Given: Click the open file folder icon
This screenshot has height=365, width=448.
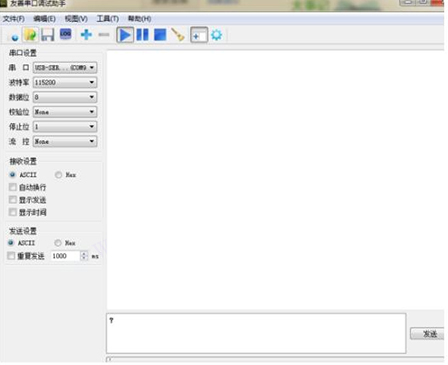Looking at the screenshot, I should 30,35.
